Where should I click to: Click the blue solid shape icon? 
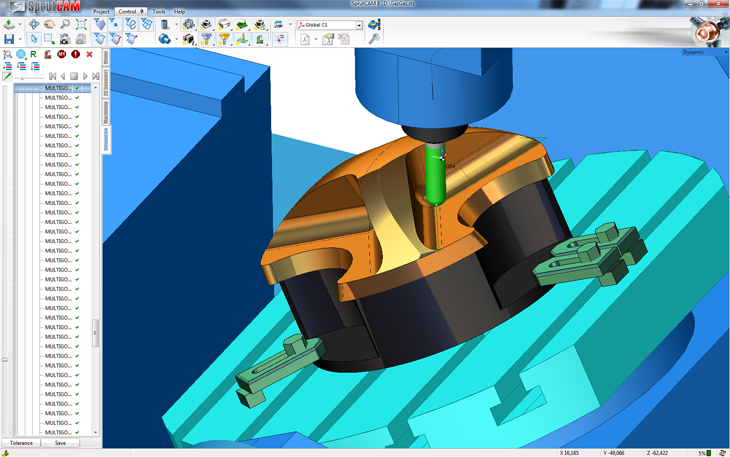click(164, 39)
